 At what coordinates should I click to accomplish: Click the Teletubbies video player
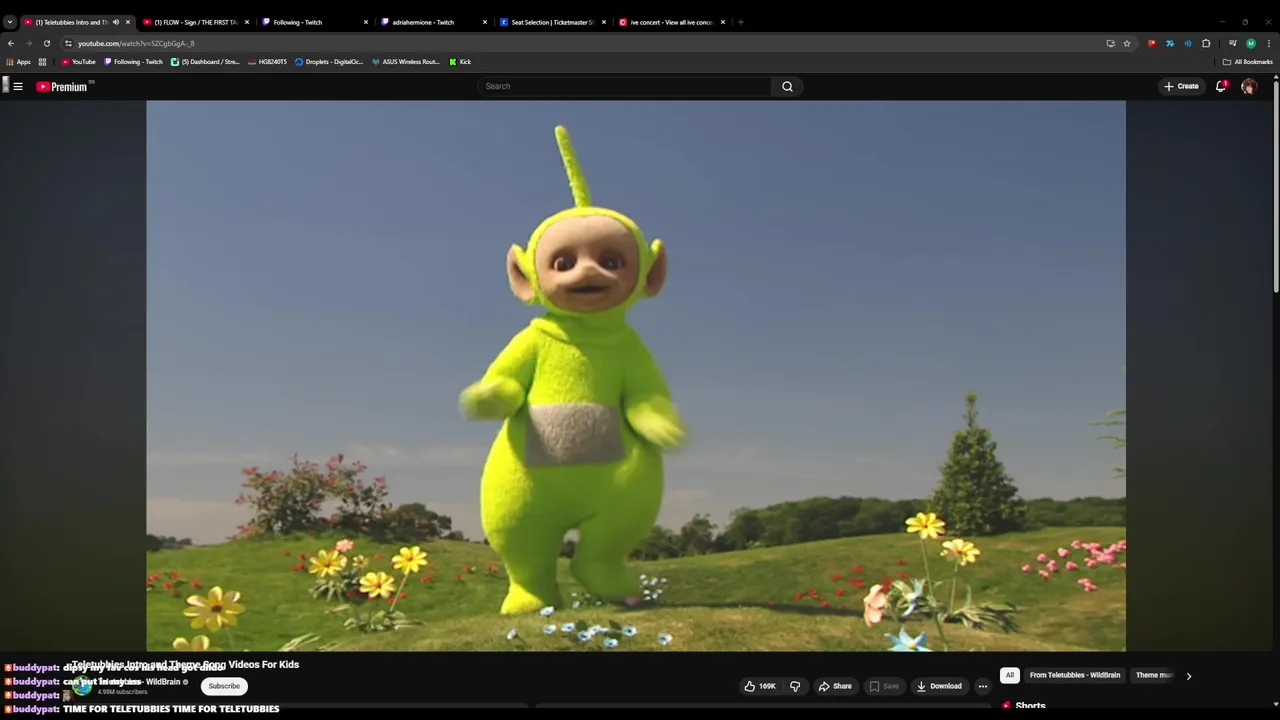[x=636, y=375]
